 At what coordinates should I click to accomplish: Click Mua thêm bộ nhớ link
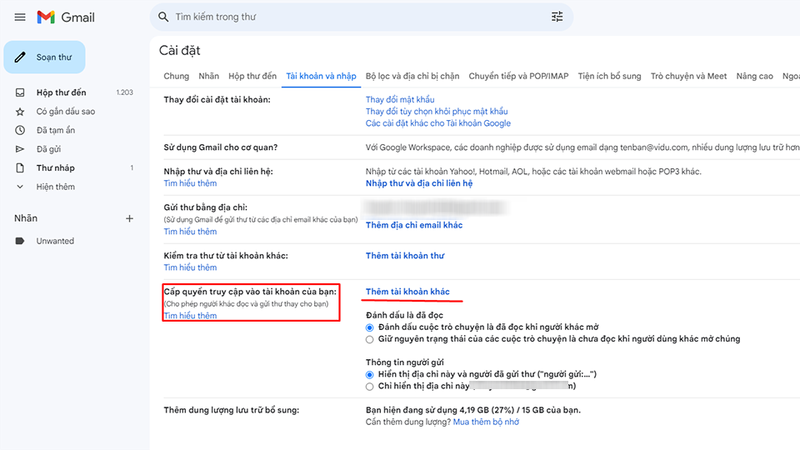pyautogui.click(x=486, y=422)
